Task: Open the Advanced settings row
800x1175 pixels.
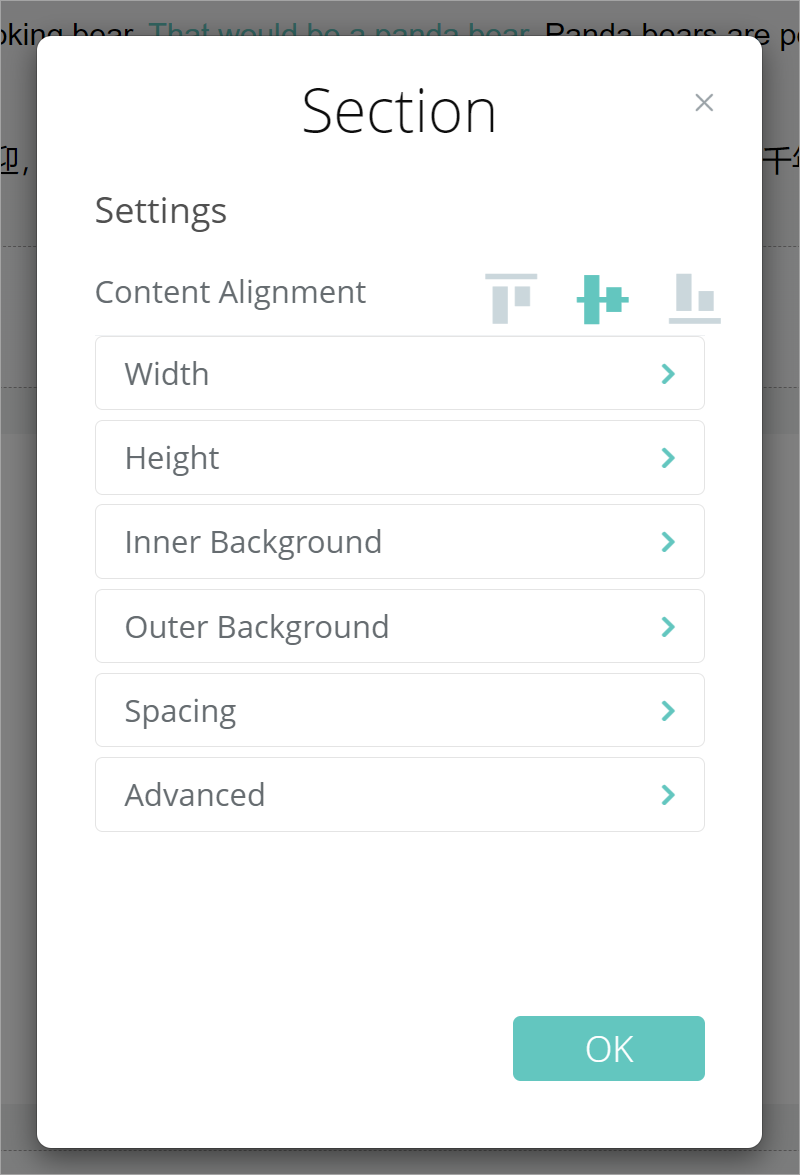Action: click(x=399, y=795)
